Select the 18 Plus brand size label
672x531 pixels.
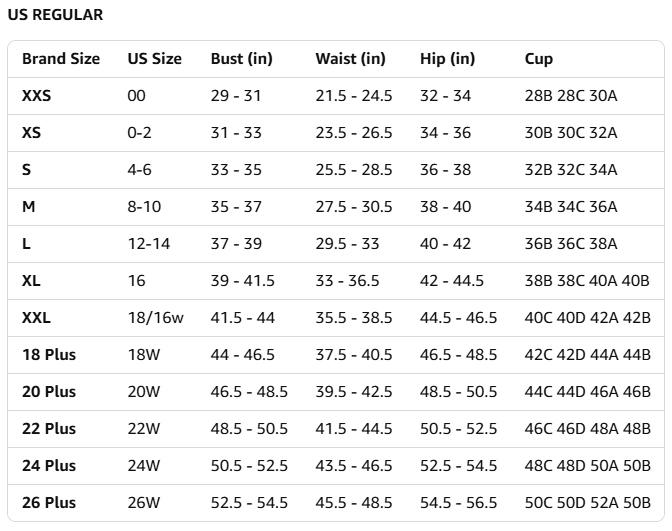49,355
